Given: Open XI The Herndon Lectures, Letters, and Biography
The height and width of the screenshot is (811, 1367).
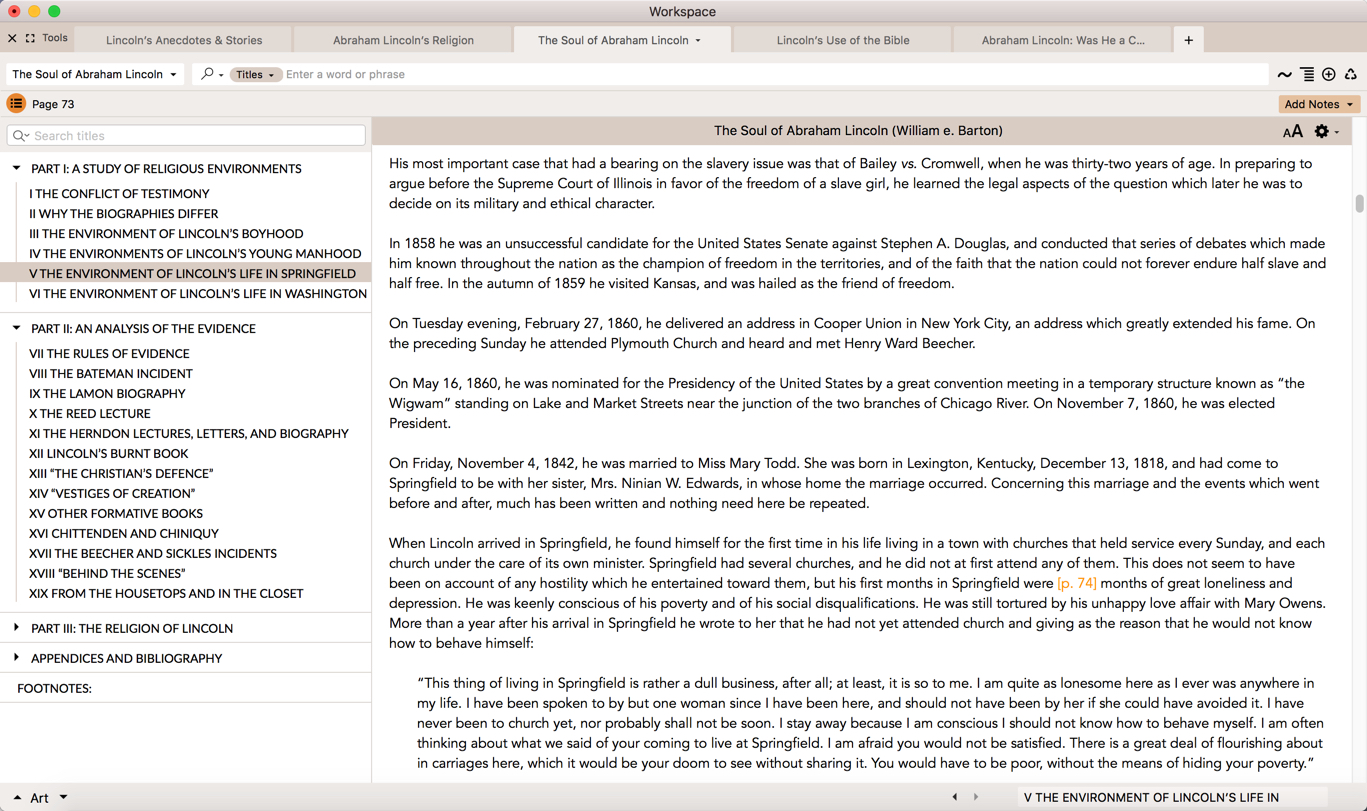Looking at the screenshot, I should pyautogui.click(x=189, y=434).
